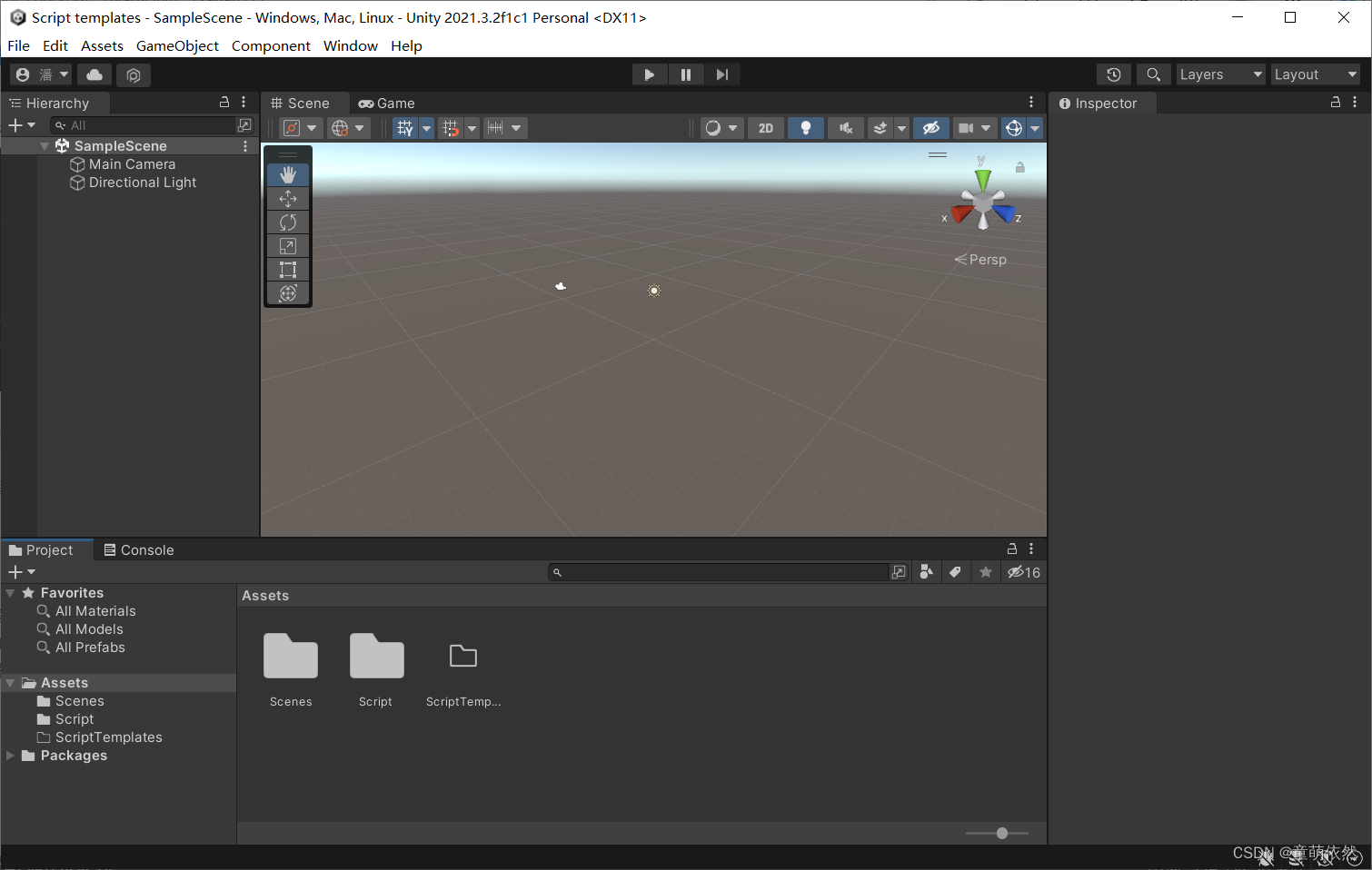Viewport: 1372px width, 870px height.
Task: Click the Pause button
Action: click(686, 74)
